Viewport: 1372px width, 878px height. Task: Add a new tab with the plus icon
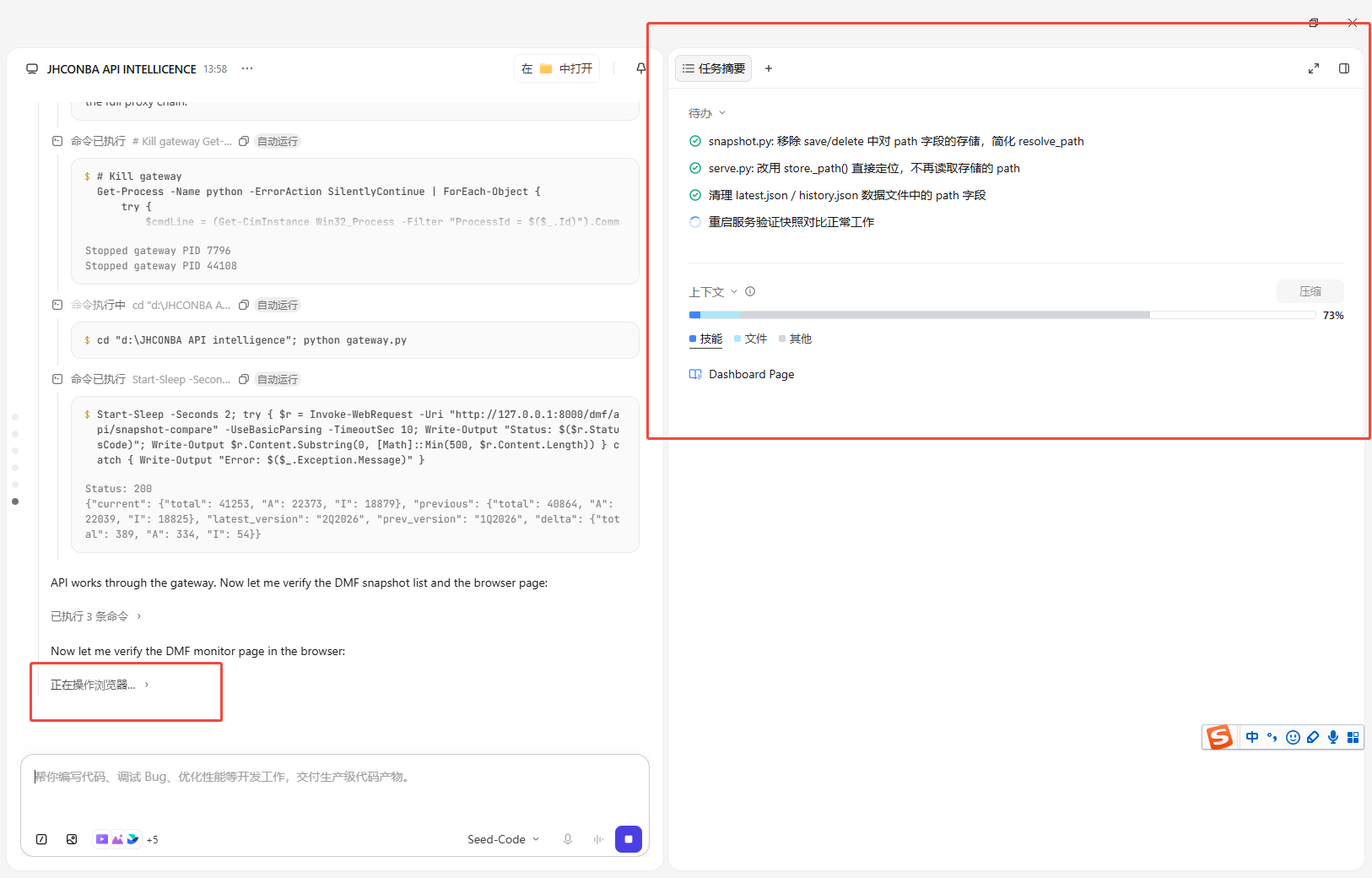[769, 68]
